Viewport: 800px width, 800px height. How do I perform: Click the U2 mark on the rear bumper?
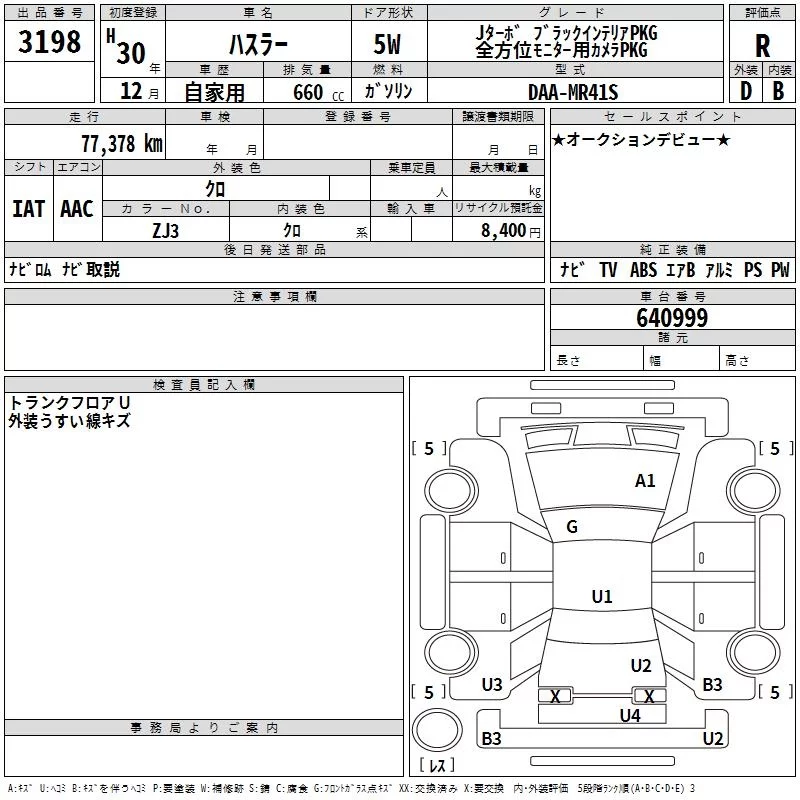pos(712,738)
